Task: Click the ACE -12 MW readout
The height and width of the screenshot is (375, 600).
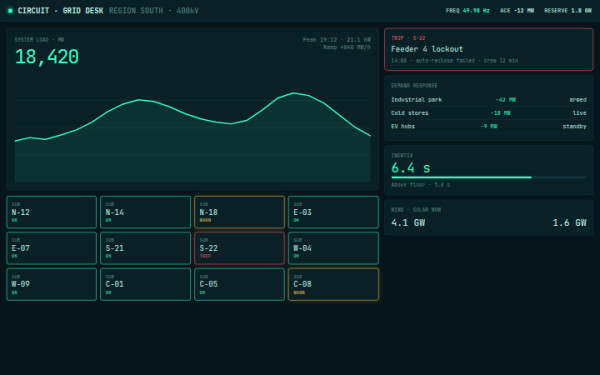Action: click(x=517, y=11)
